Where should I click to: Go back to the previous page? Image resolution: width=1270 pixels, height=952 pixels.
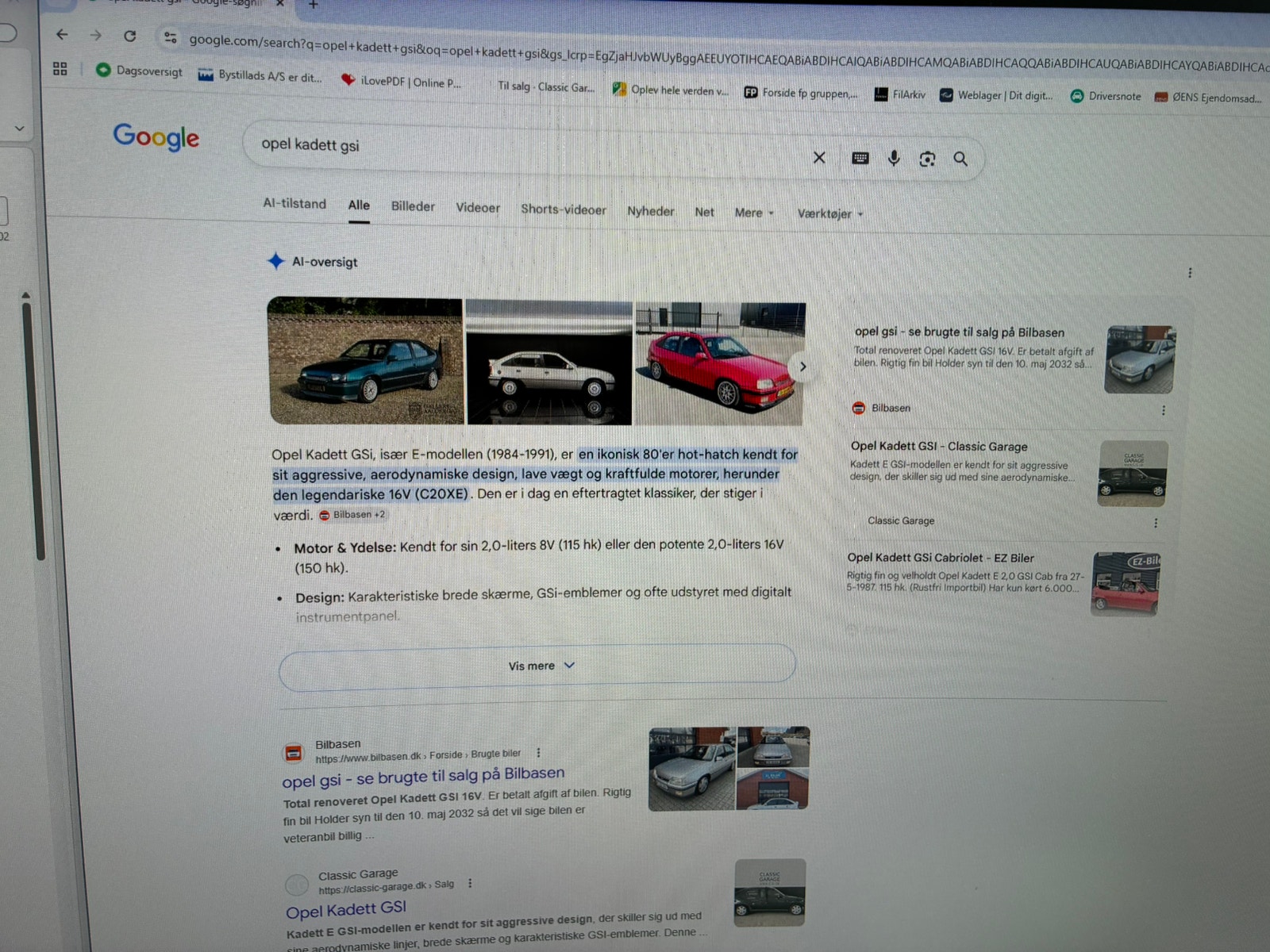pos(62,34)
